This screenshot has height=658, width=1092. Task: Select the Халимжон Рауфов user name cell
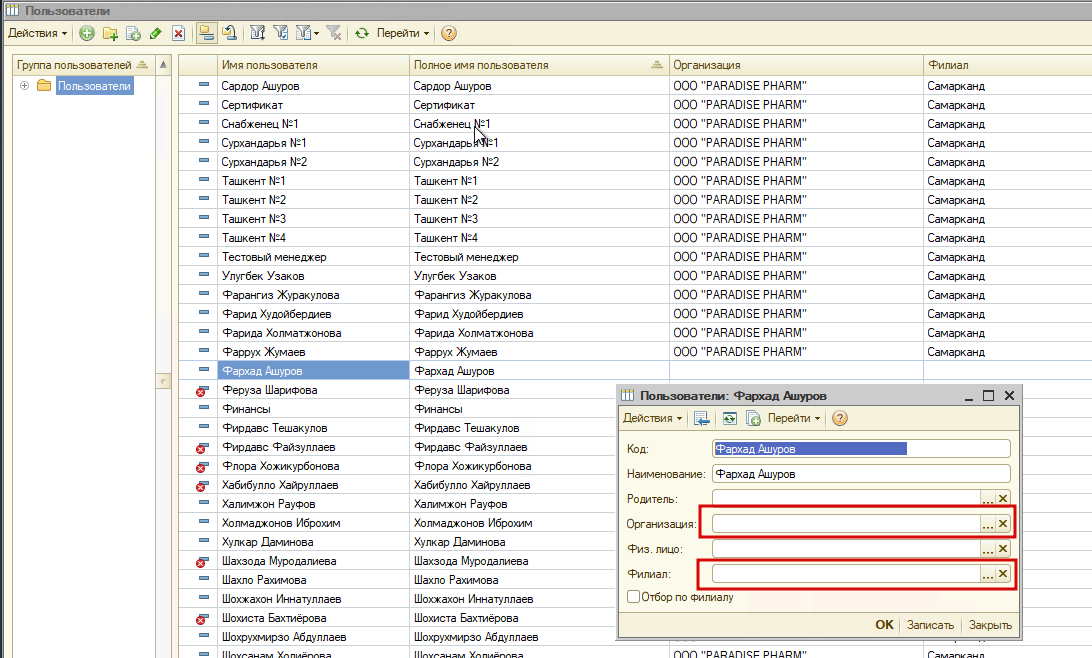tap(313, 503)
